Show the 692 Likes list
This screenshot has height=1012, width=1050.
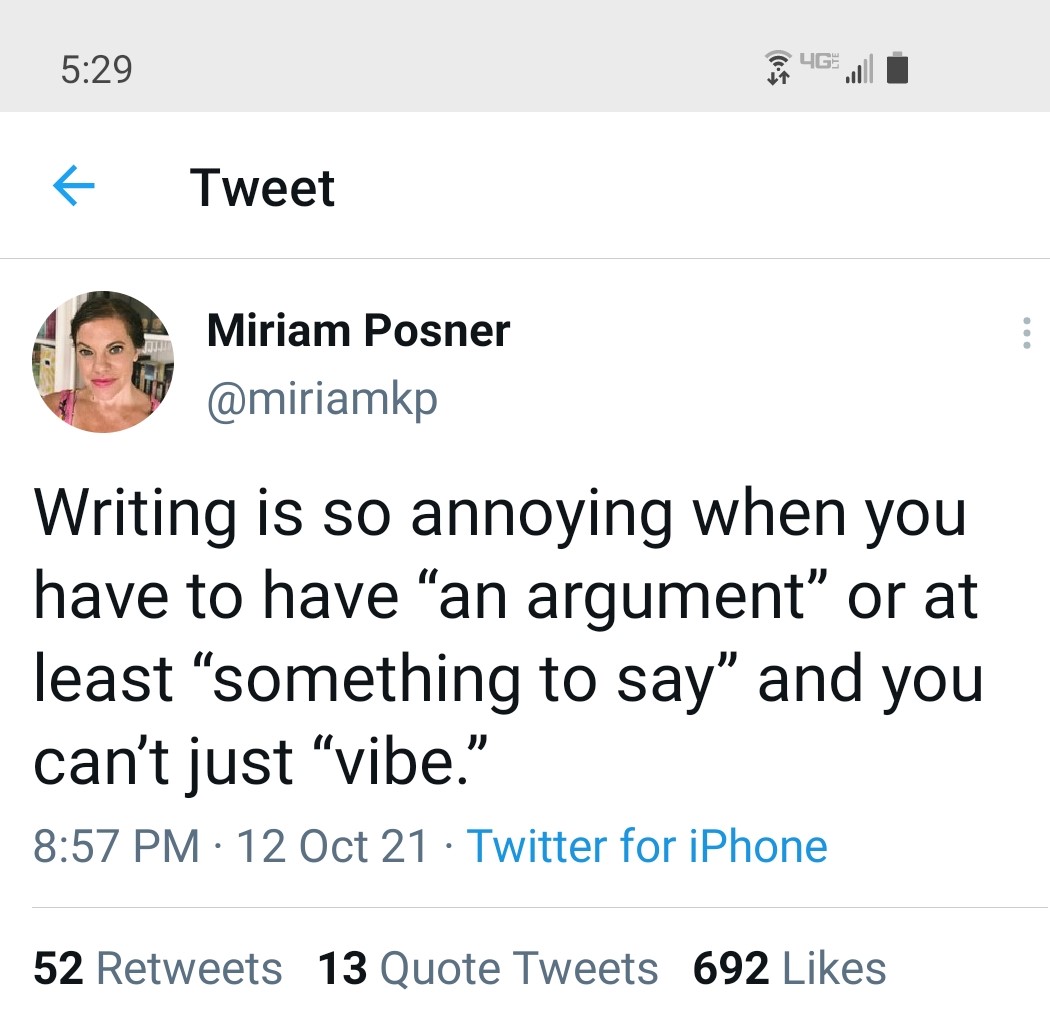789,968
